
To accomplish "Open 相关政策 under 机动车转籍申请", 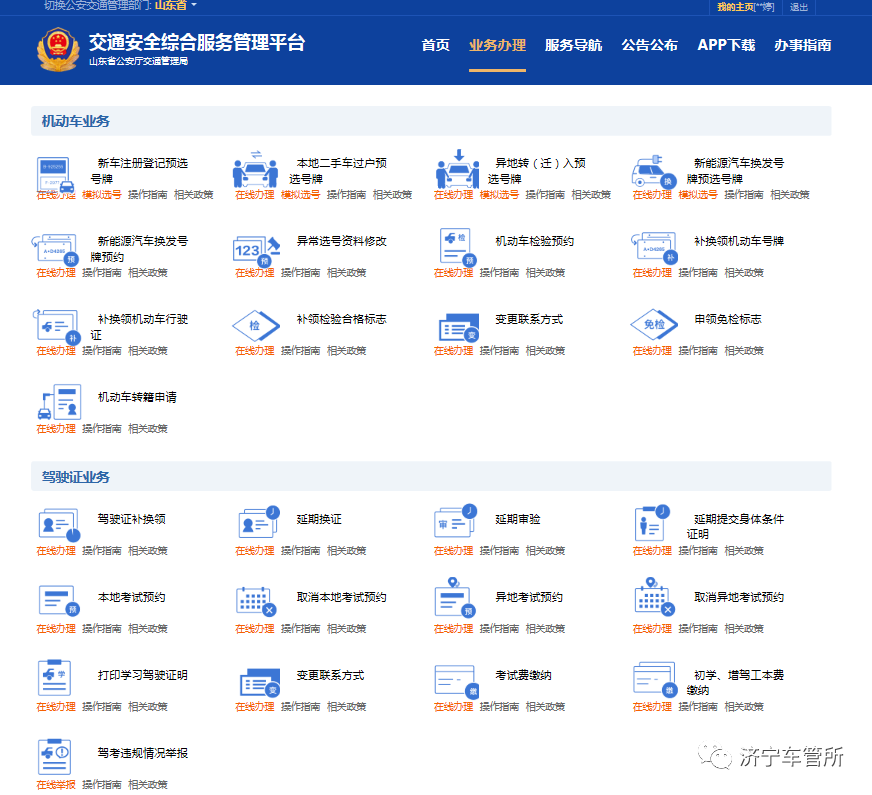I will click(147, 429).
